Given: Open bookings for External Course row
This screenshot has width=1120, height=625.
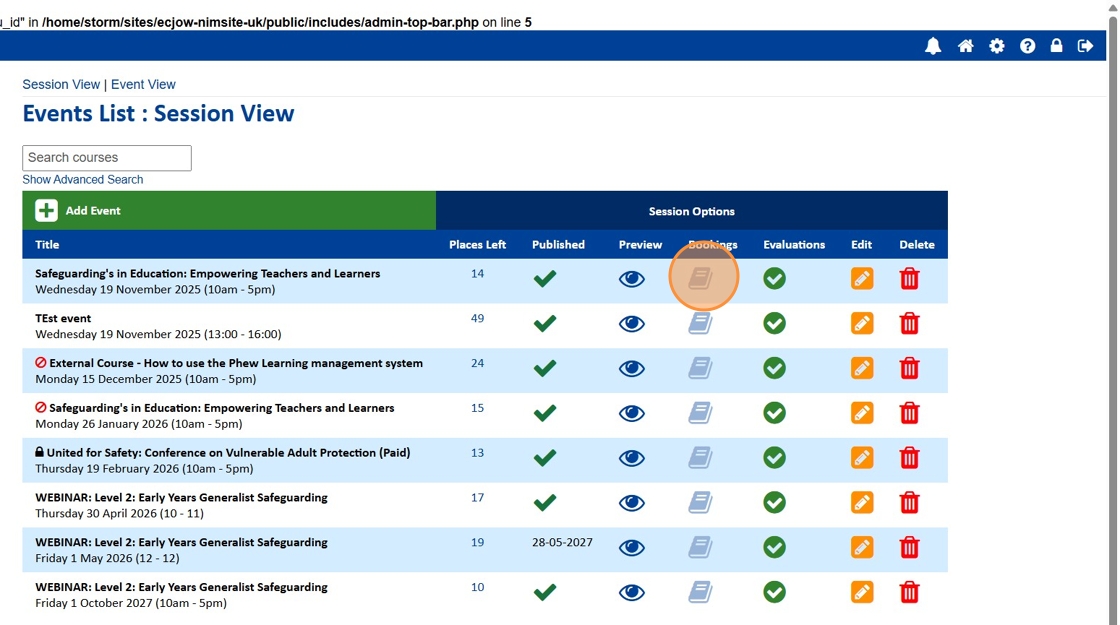Looking at the screenshot, I should pyautogui.click(x=700, y=369).
